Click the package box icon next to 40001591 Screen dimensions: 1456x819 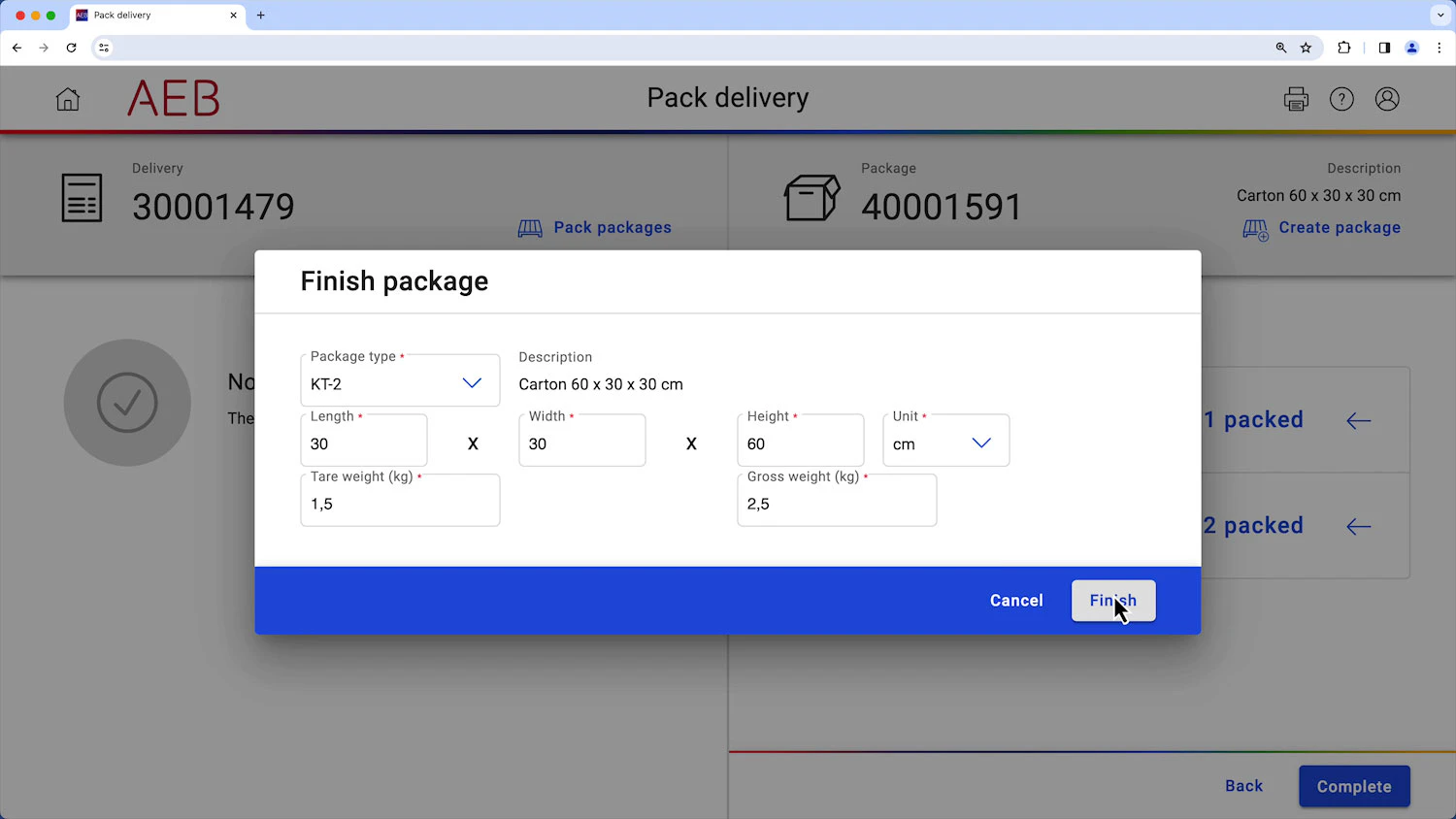click(x=811, y=197)
